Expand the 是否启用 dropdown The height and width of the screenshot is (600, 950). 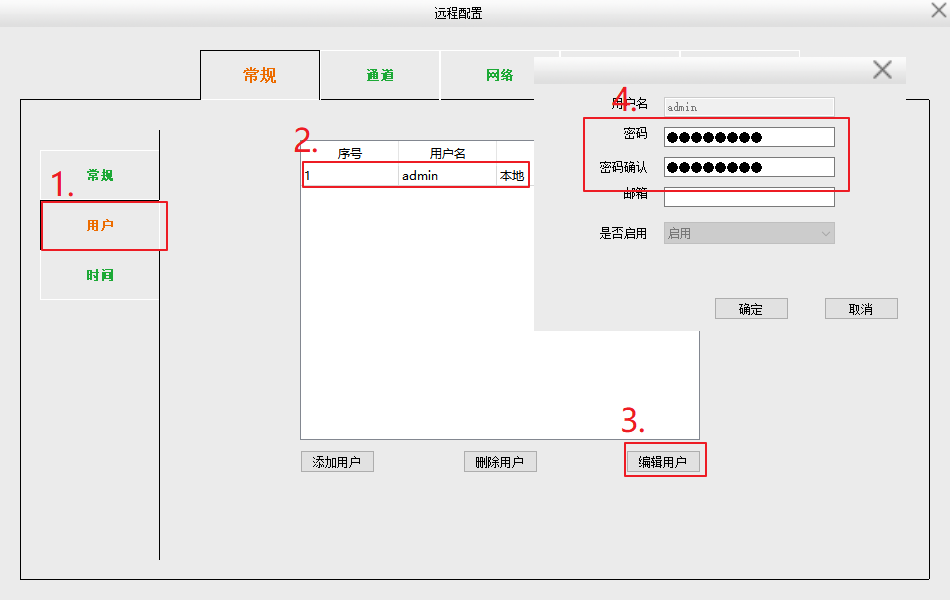749,233
